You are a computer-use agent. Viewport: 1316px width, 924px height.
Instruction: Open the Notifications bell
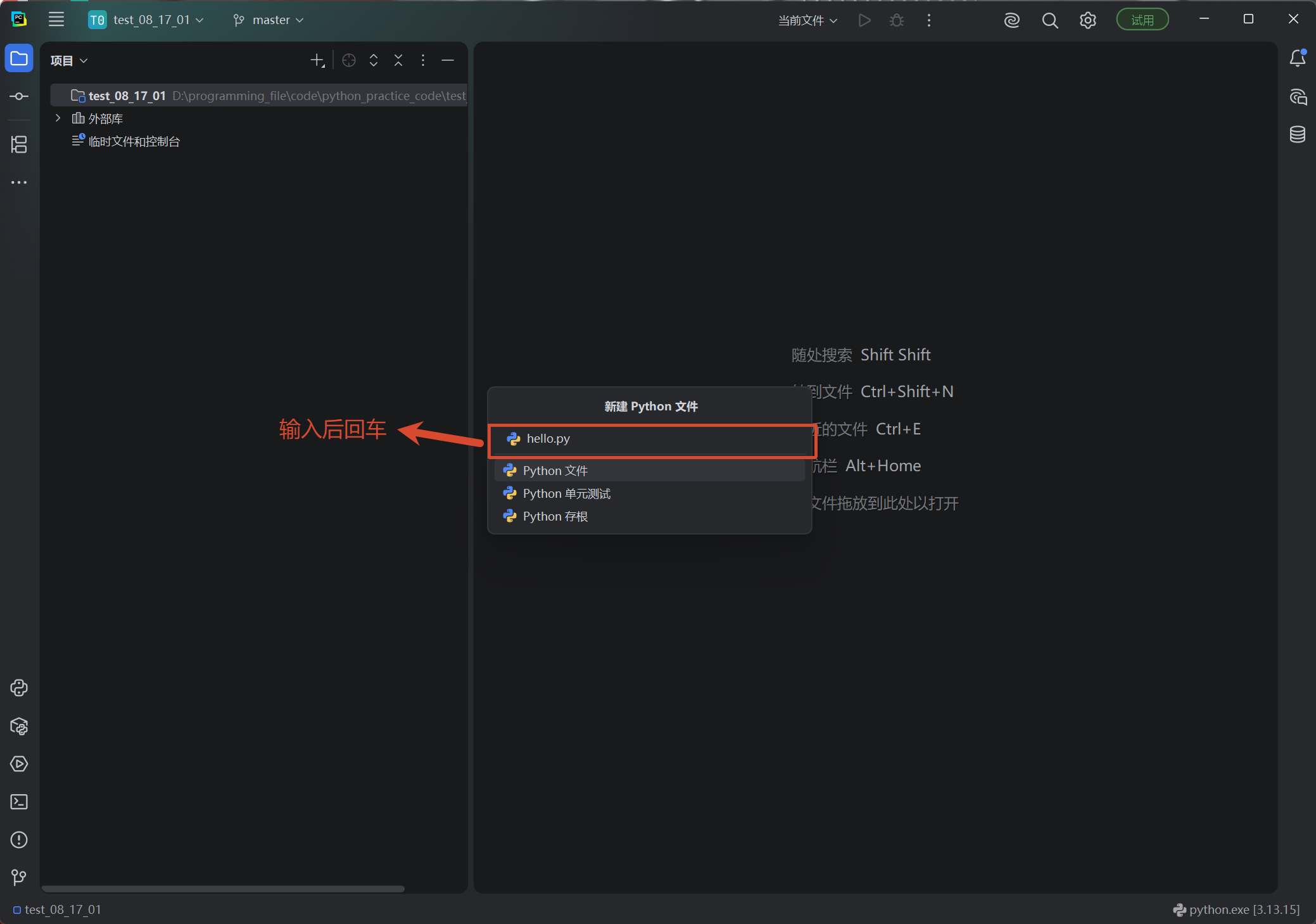point(1297,58)
